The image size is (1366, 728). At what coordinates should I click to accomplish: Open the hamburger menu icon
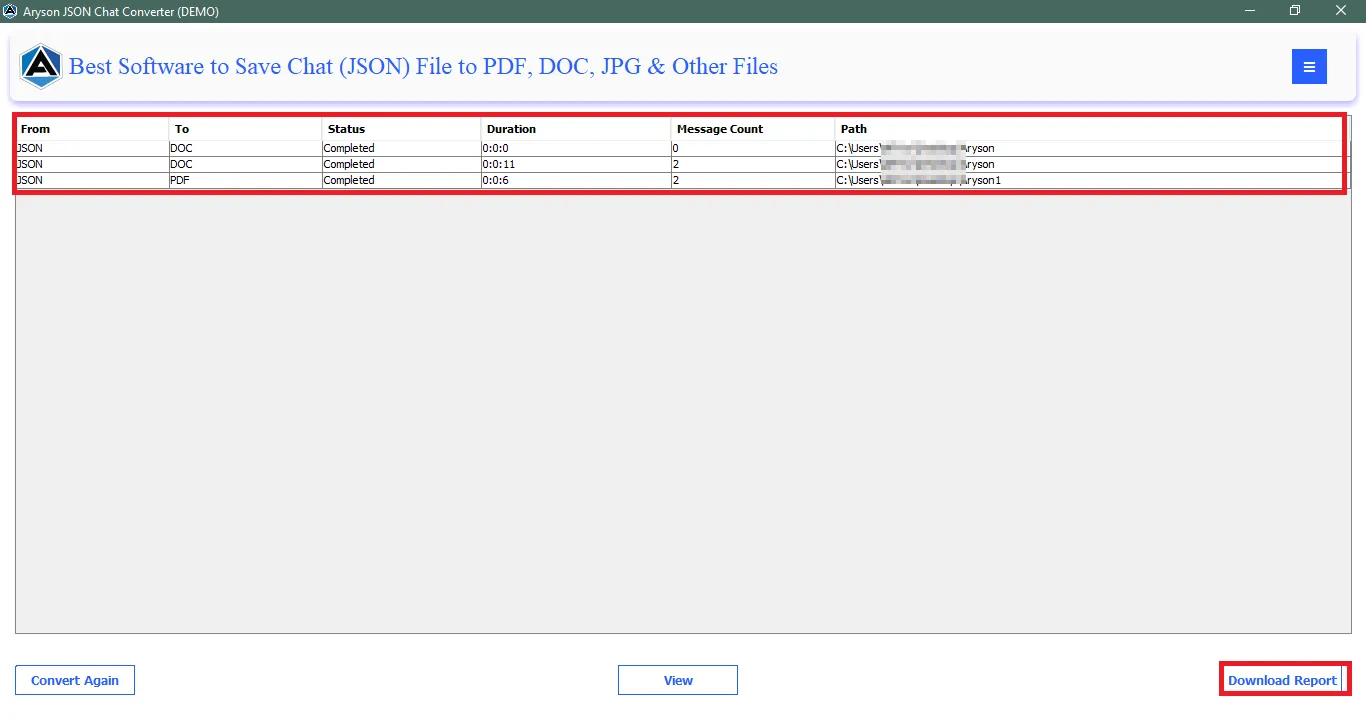pyautogui.click(x=1309, y=67)
